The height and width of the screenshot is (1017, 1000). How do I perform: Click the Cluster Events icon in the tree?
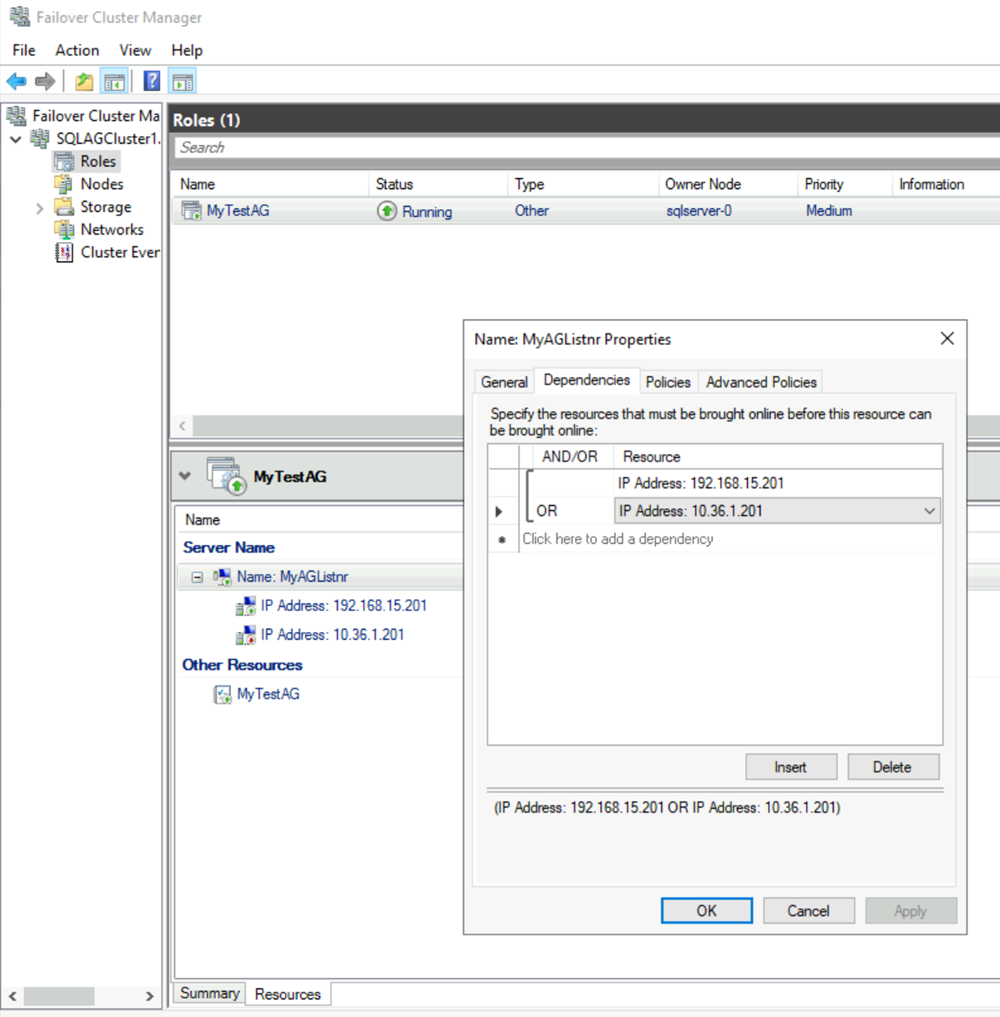64,252
